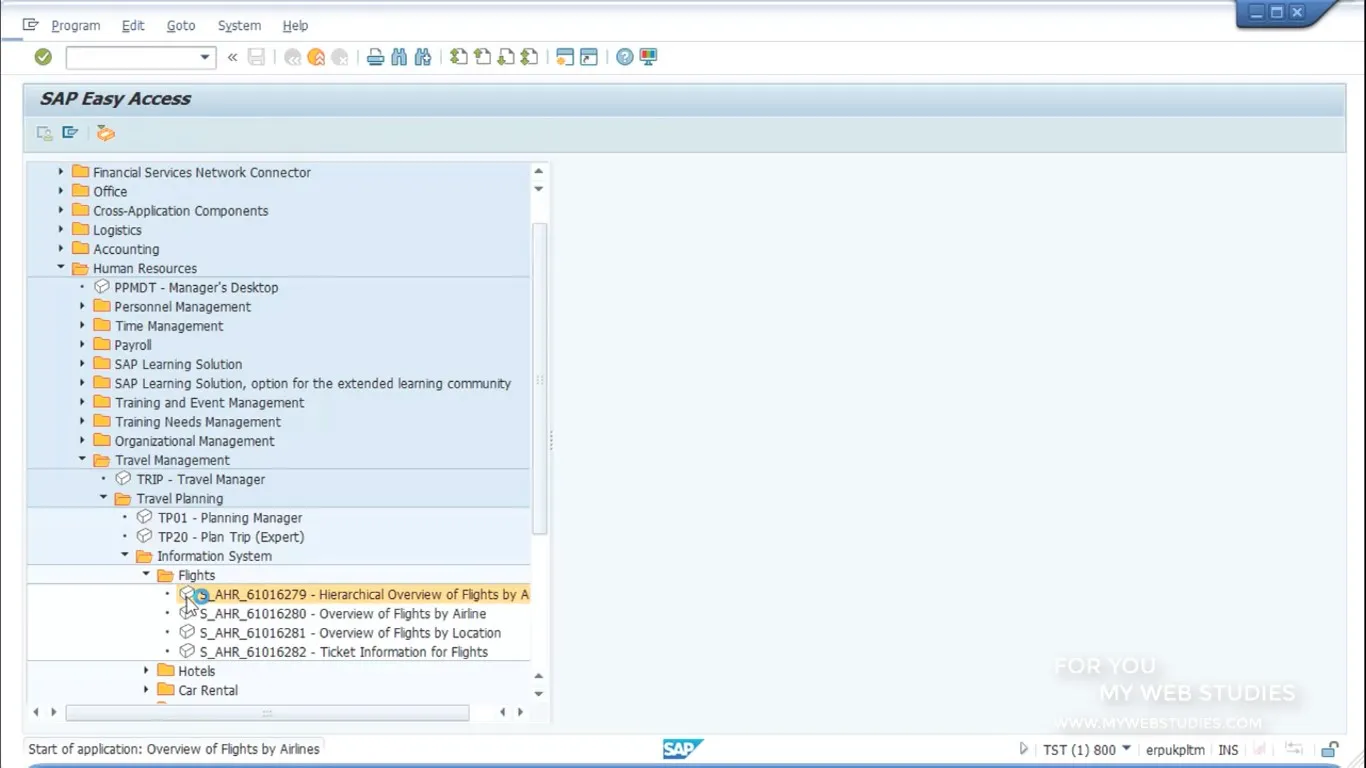The height and width of the screenshot is (768, 1366).
Task: Open the Help menu
Action: pos(295,25)
